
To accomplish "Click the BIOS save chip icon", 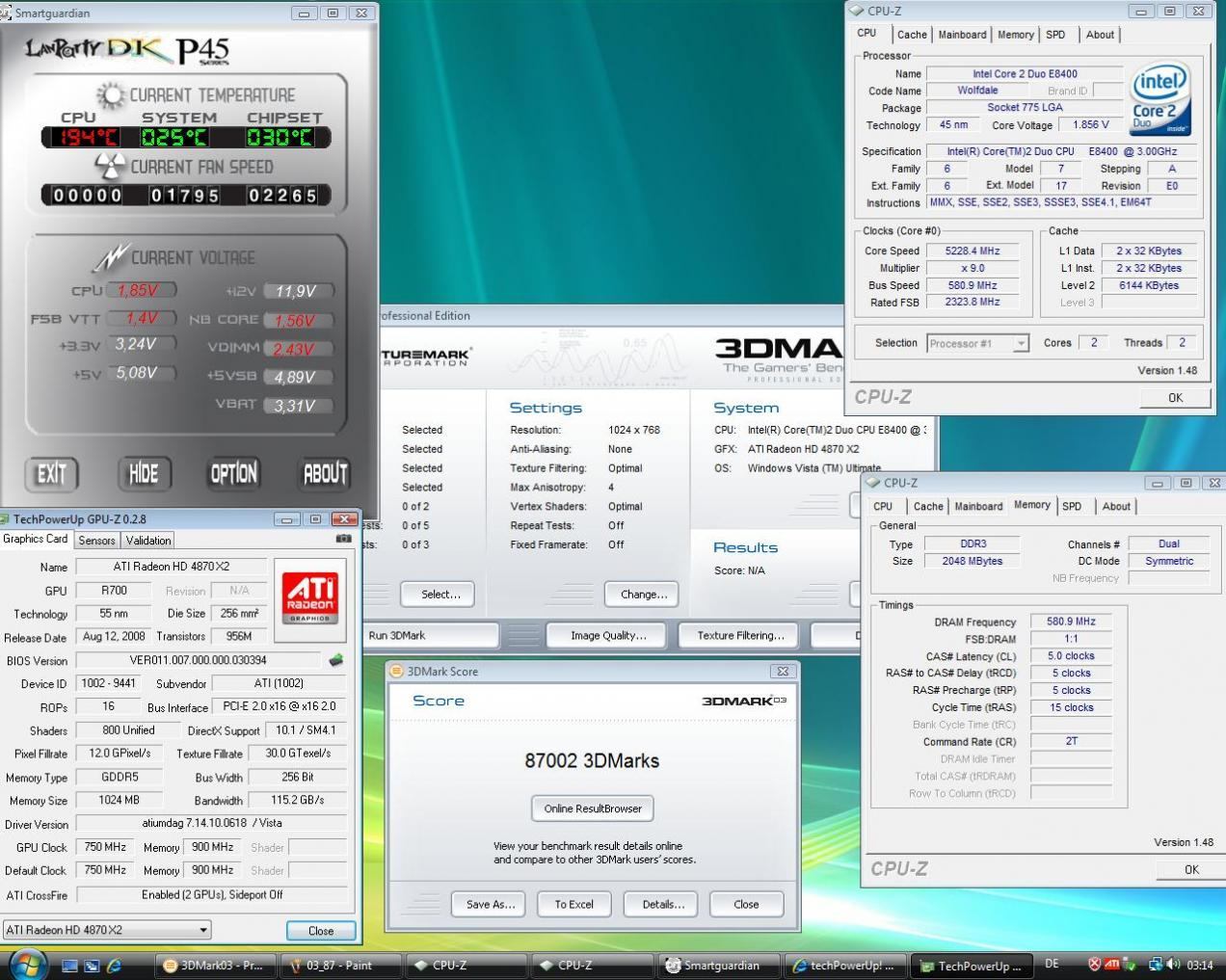I will point(335,660).
